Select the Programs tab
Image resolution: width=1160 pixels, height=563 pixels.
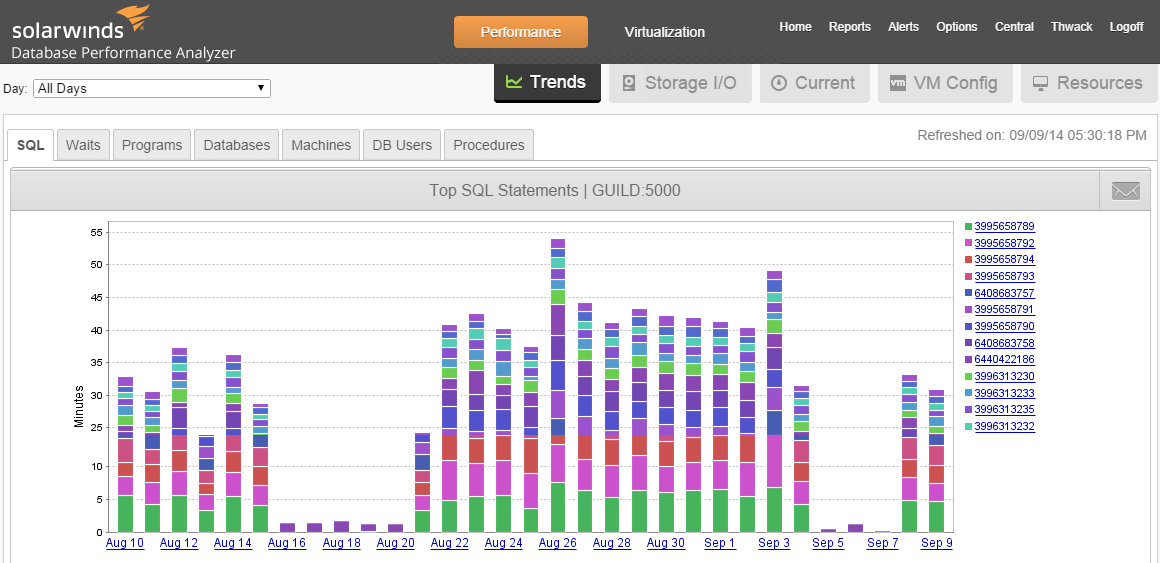(152, 145)
